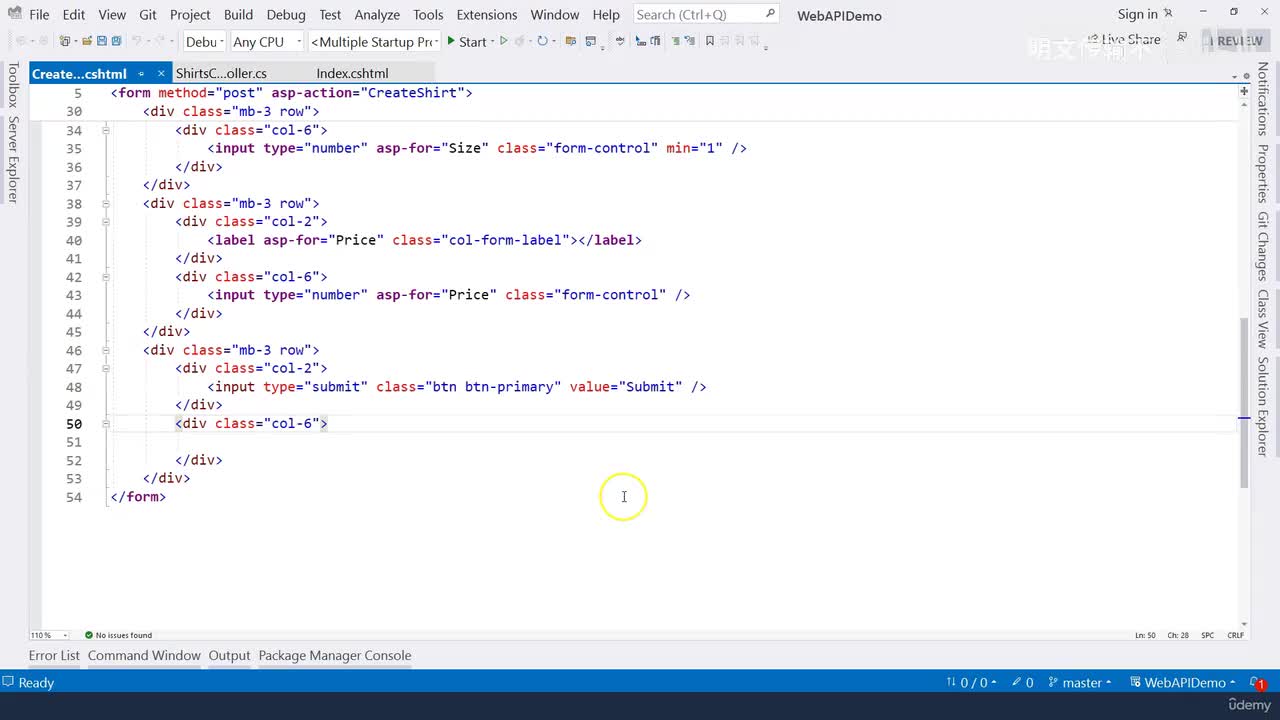Open the Analyze menu
This screenshot has width=1280, height=720.
point(377,14)
